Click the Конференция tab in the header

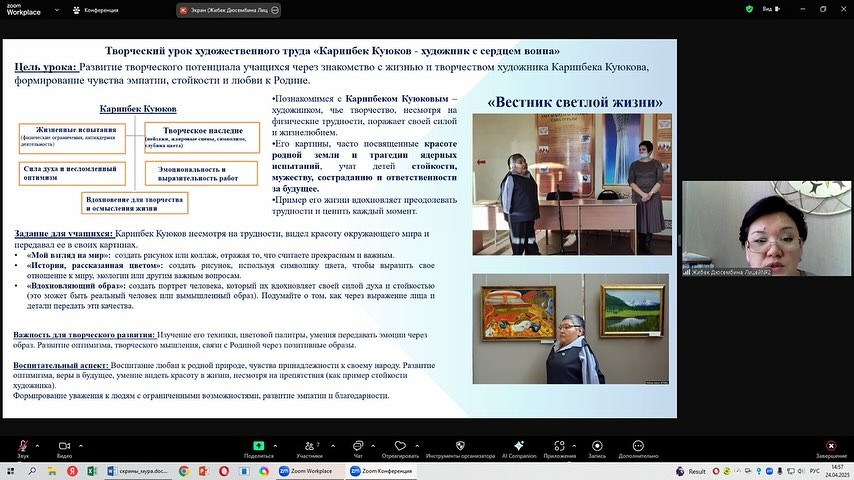96,10
